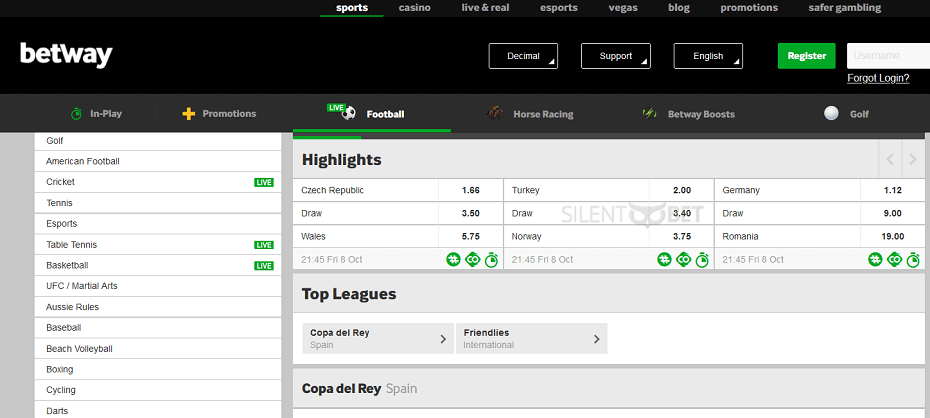Image resolution: width=930 pixels, height=418 pixels.
Task: Open Basketball in the sidebar
Action: pyautogui.click(x=158, y=266)
